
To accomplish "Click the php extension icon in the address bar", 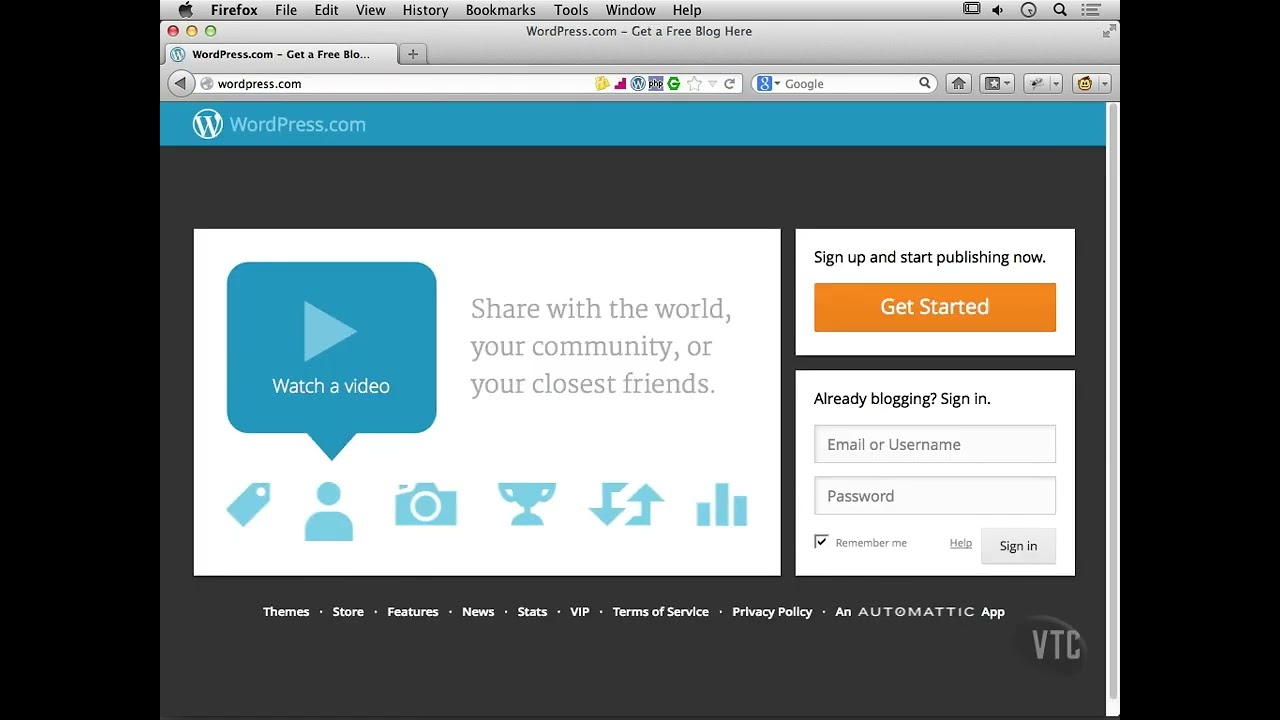I will point(656,84).
